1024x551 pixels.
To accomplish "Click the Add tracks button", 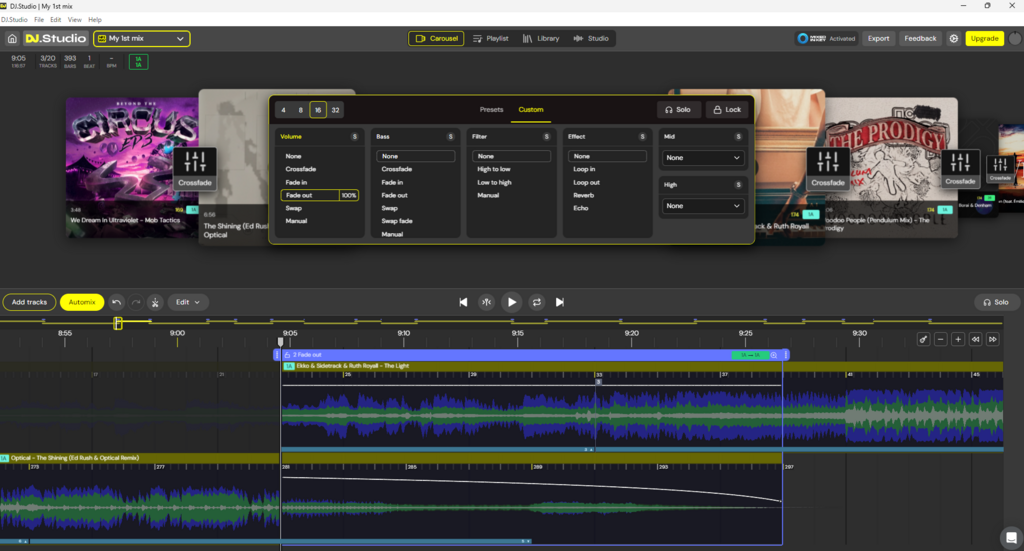I will (x=29, y=302).
